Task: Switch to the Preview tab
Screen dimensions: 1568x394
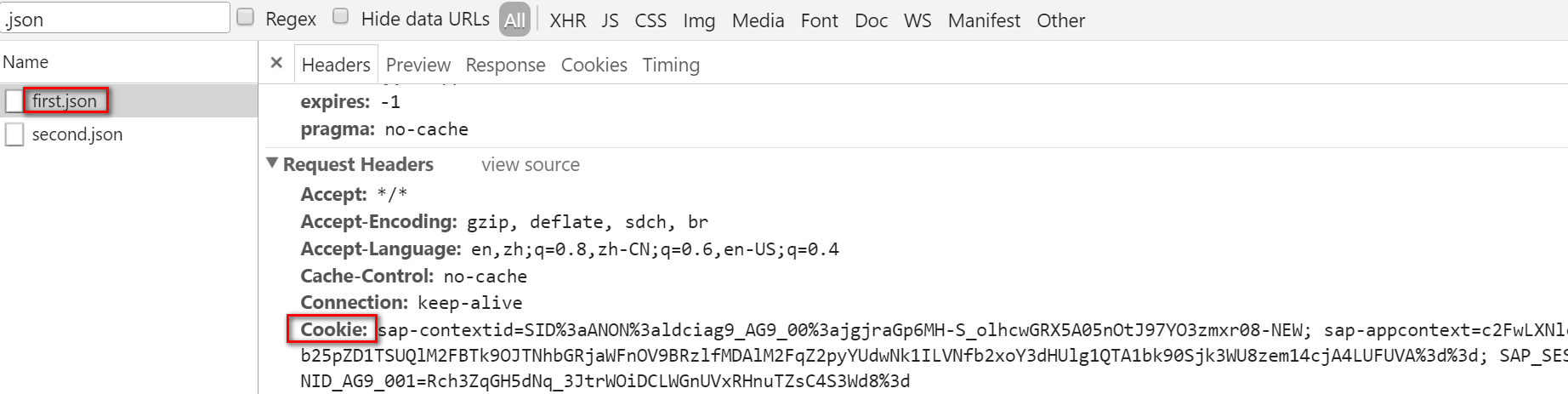Action: pos(418,66)
